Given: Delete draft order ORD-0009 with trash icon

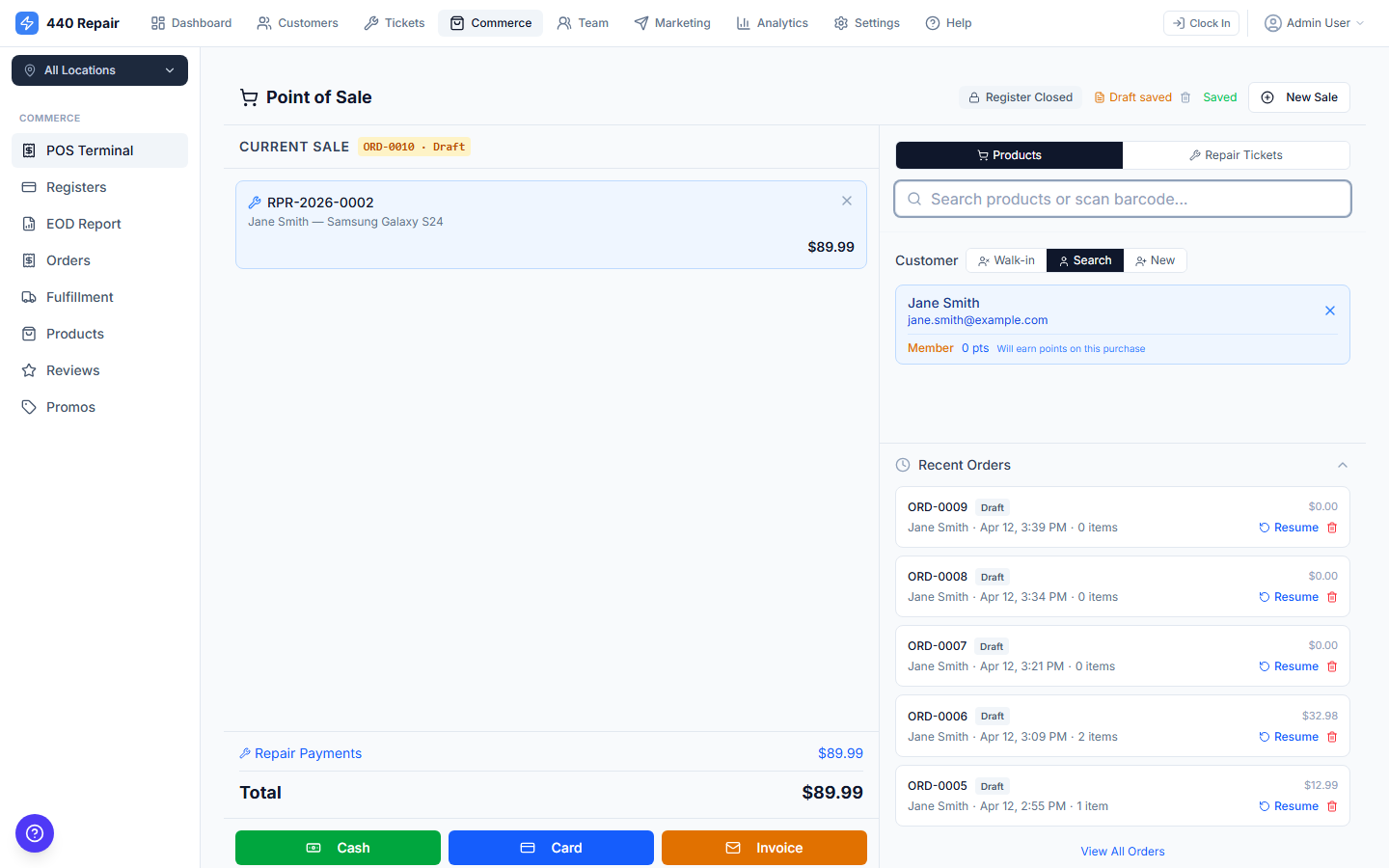Looking at the screenshot, I should (x=1332, y=527).
